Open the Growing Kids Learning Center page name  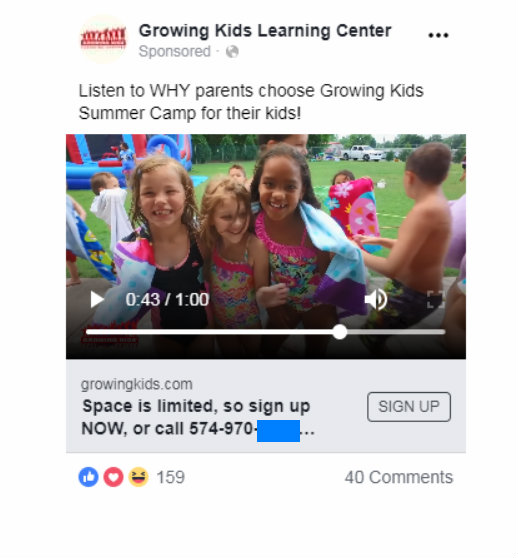(265, 31)
